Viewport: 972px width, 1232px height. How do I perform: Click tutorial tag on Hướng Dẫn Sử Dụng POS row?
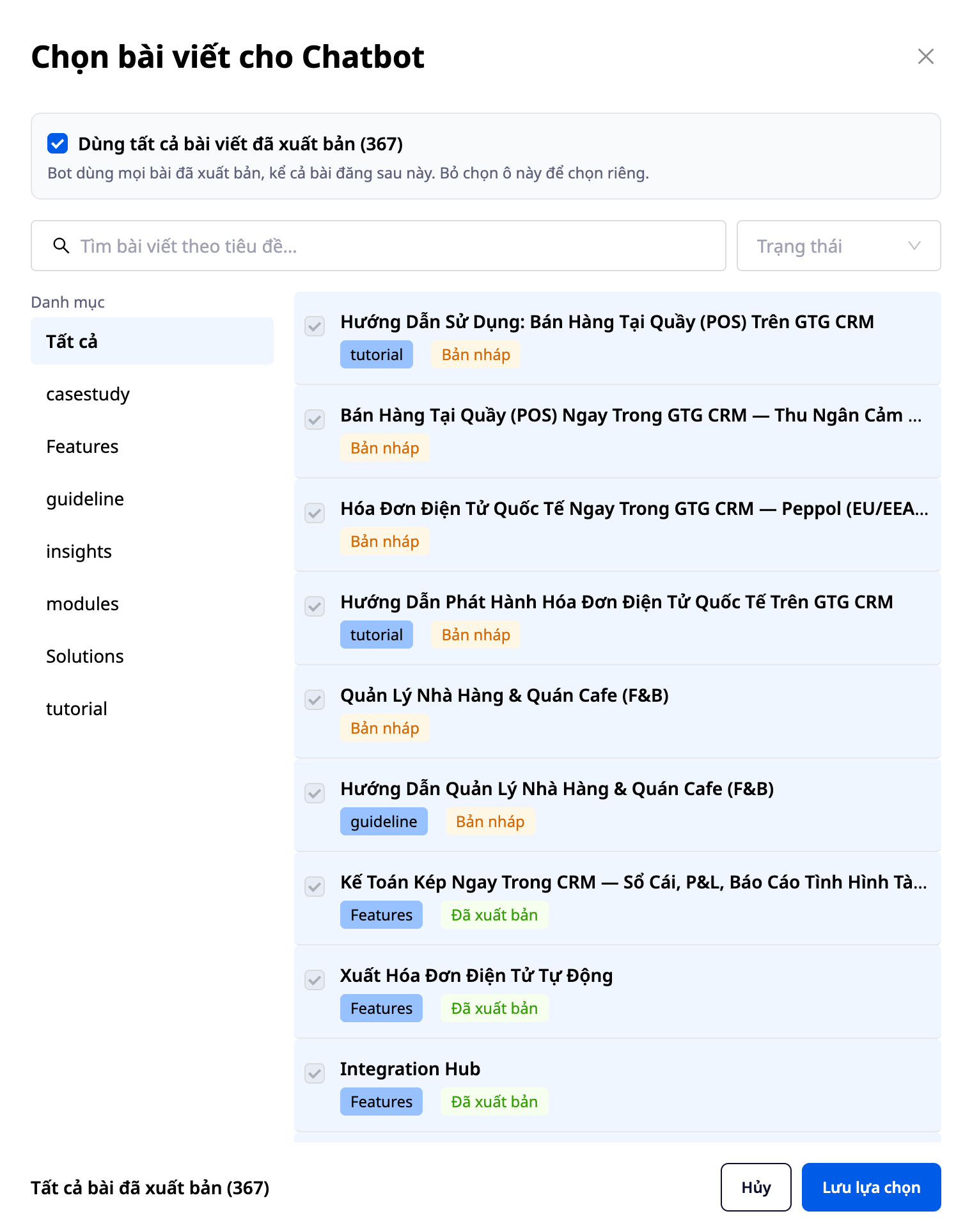(377, 354)
